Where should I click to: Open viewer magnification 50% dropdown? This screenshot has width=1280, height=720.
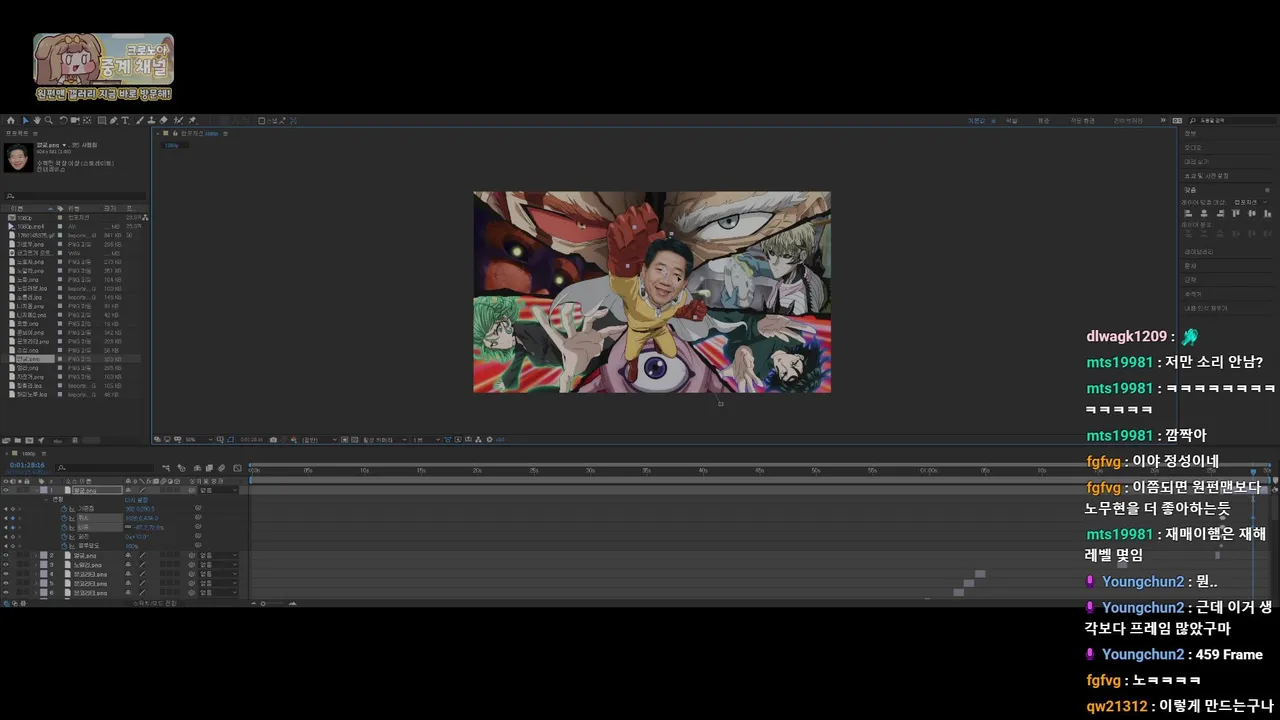click(199, 438)
